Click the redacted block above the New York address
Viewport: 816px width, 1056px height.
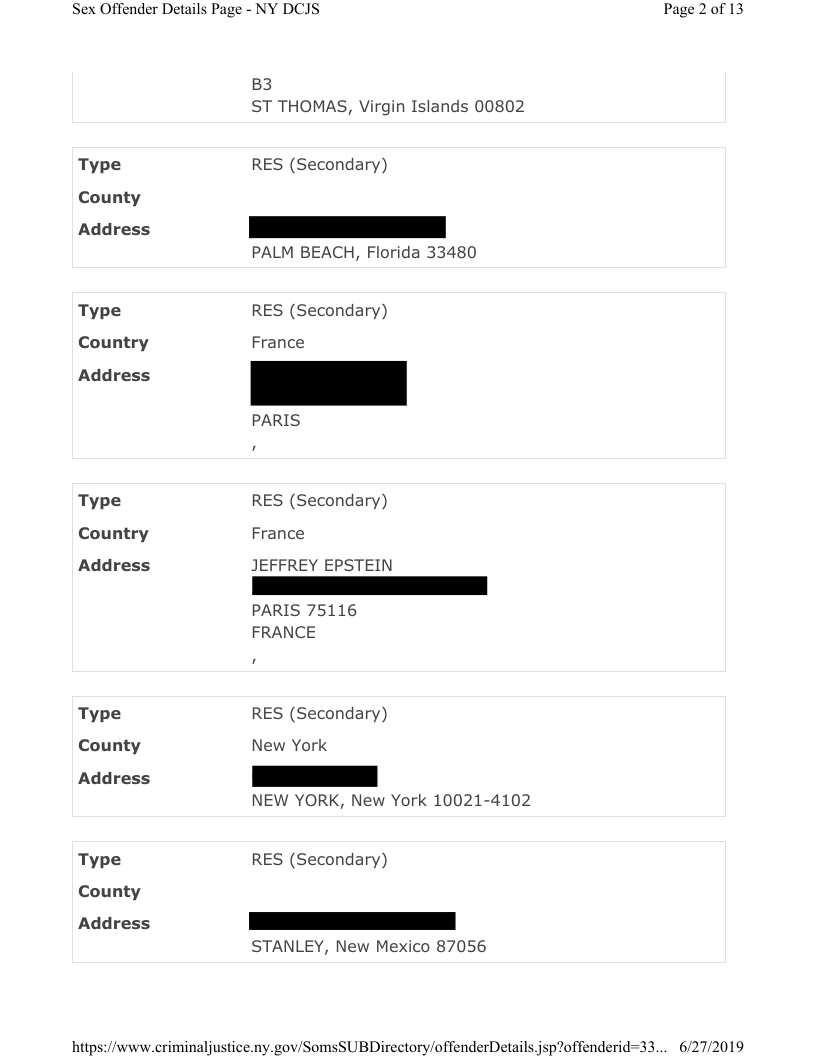[314, 776]
